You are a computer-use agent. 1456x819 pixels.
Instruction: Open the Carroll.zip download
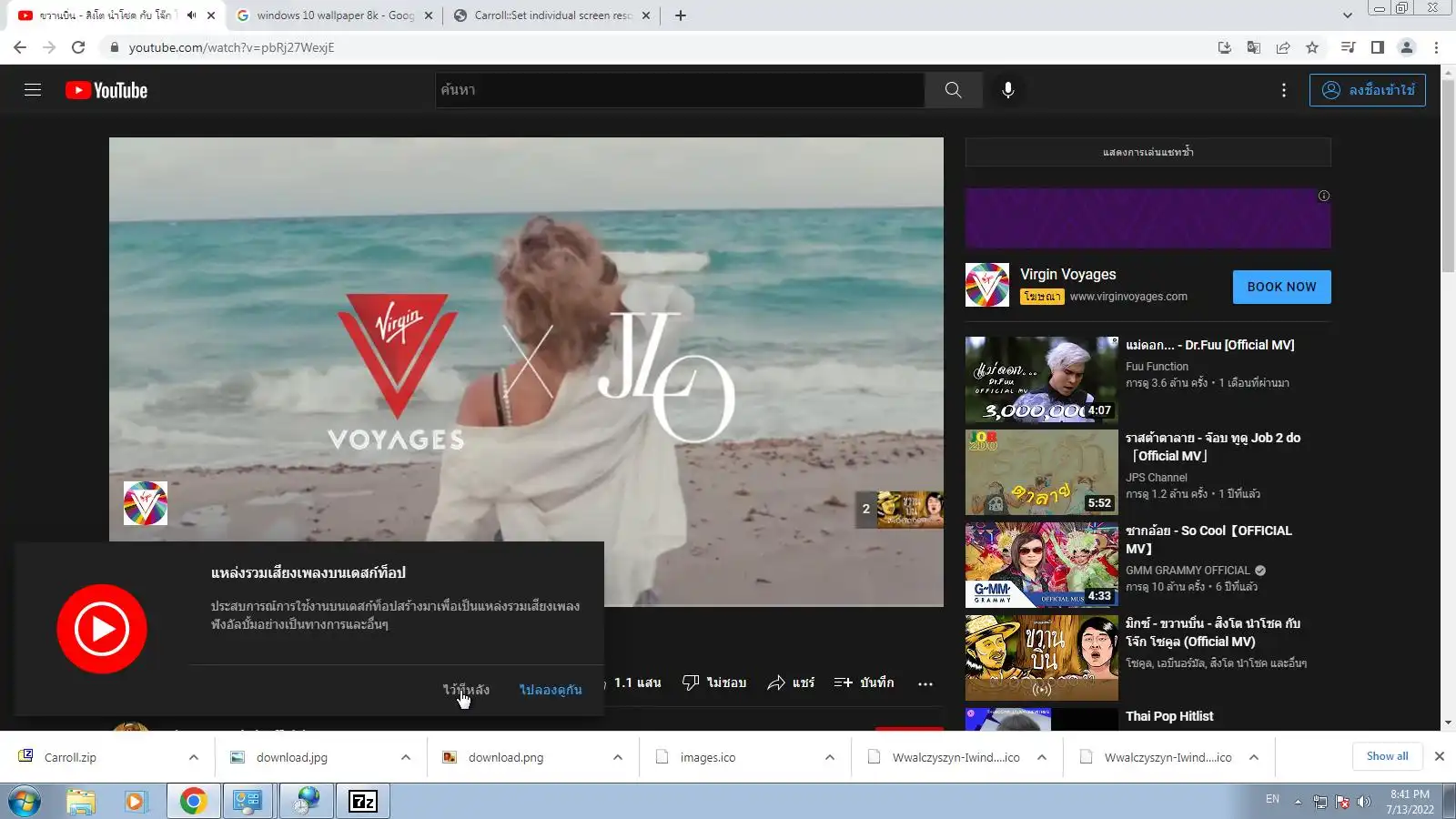coord(70,757)
